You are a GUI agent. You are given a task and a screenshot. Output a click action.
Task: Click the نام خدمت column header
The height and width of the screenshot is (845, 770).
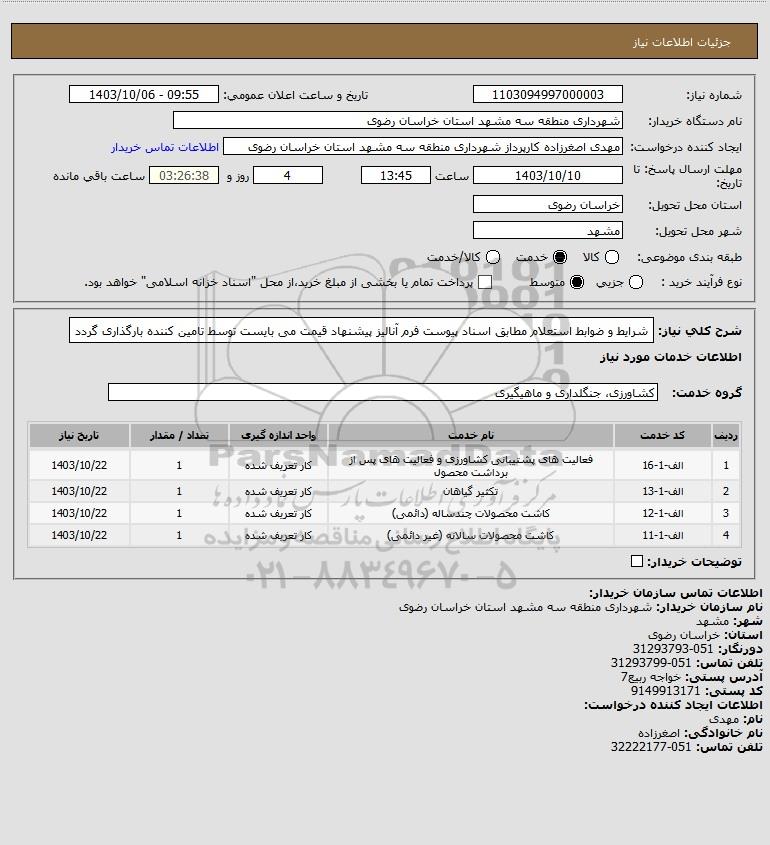point(471,435)
